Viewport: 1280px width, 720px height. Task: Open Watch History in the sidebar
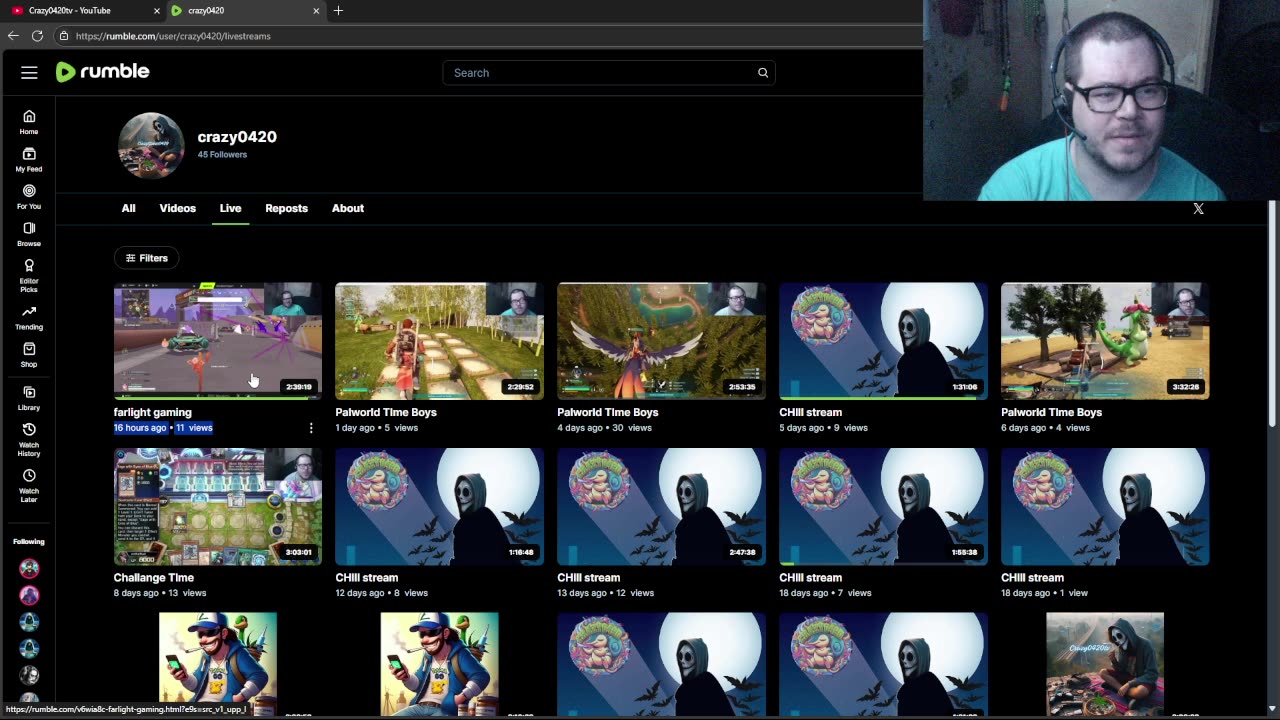point(29,440)
